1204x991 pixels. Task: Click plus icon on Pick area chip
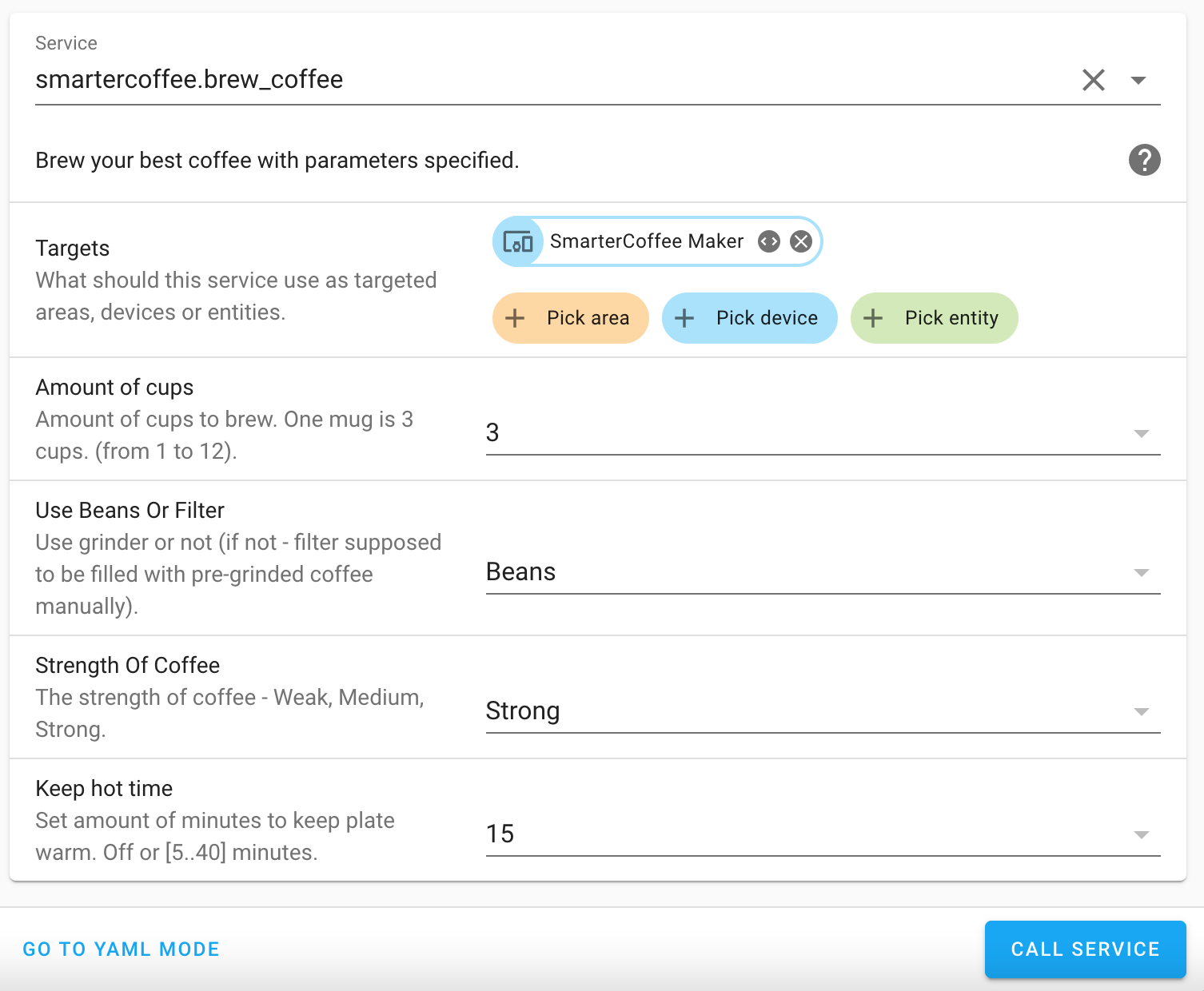tap(516, 318)
